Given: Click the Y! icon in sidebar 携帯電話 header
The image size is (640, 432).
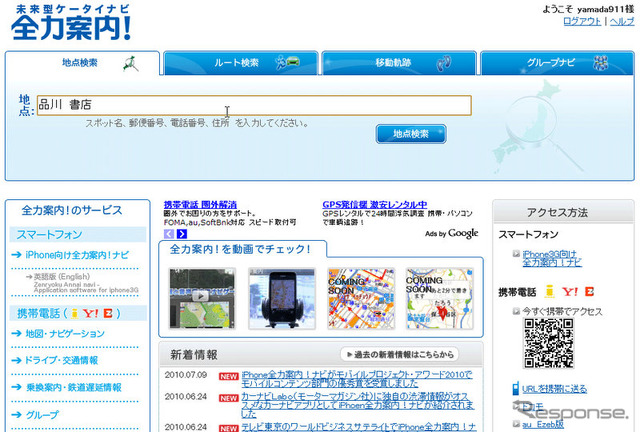Looking at the screenshot, I should (x=90, y=314).
